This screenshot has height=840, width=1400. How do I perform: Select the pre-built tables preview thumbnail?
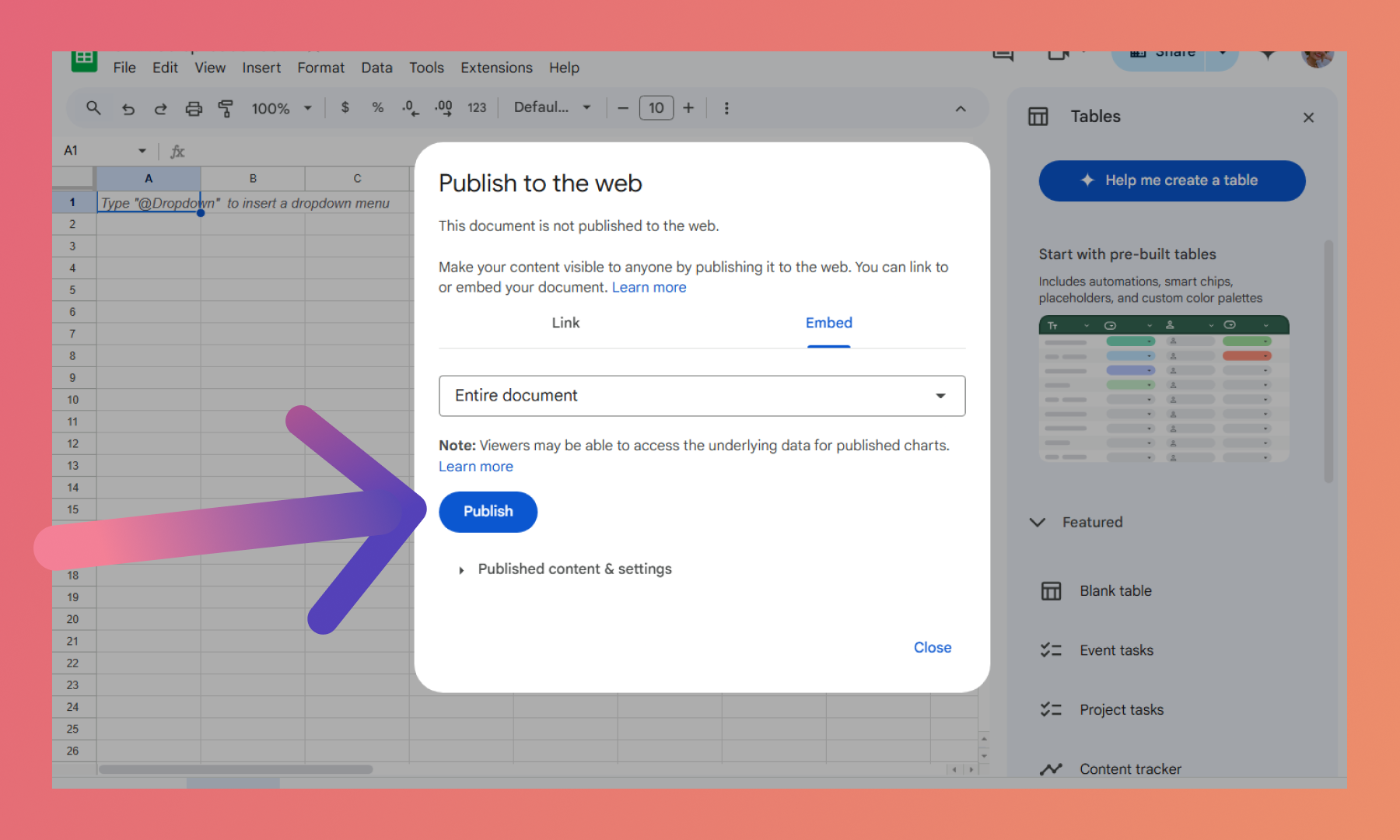coord(1164,389)
